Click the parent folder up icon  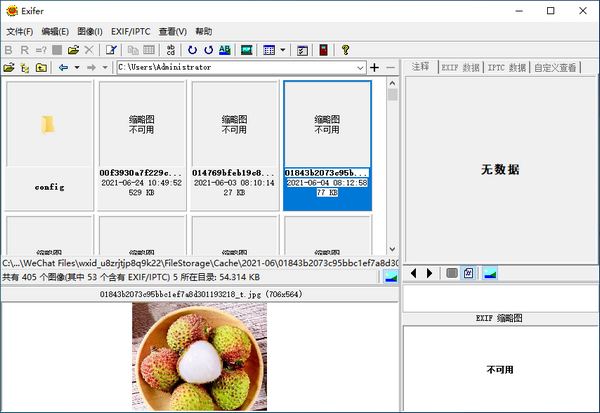click(x=41, y=68)
